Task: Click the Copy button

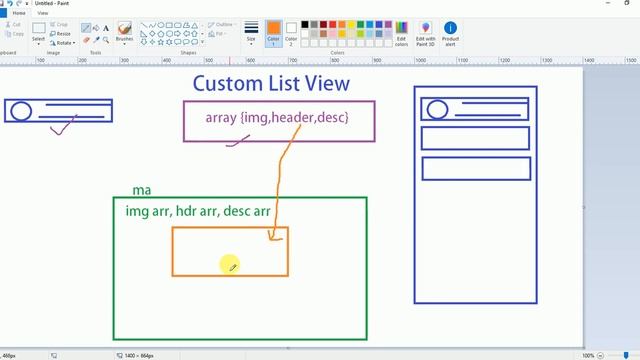Action: click(x=15, y=34)
